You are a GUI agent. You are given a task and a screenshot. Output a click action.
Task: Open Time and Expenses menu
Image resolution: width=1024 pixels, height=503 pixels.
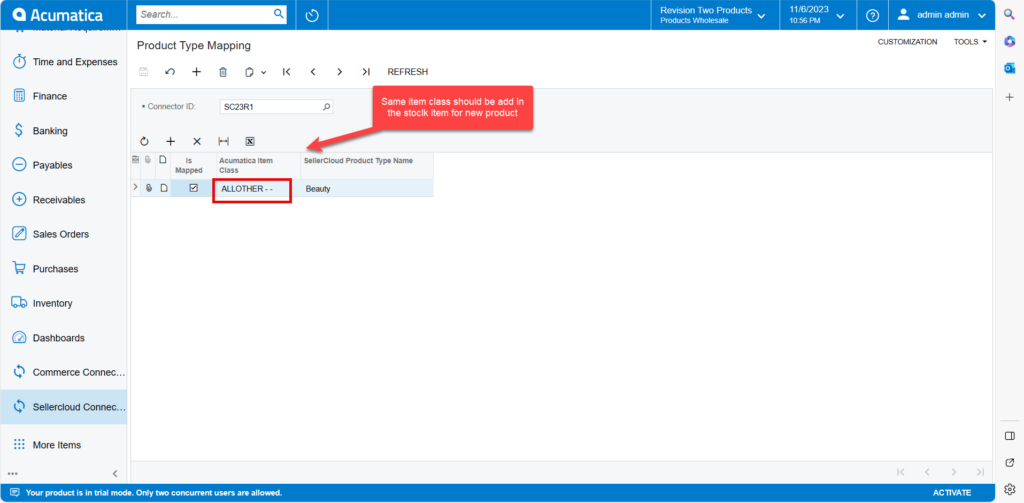pos(63,62)
